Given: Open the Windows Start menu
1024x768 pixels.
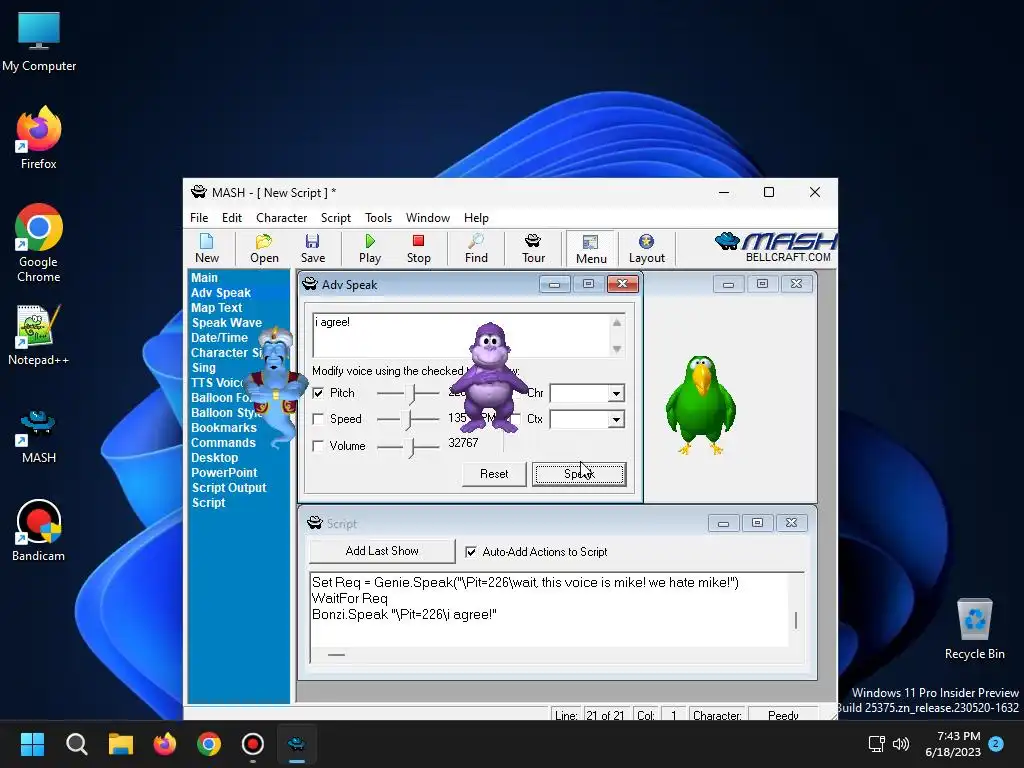Looking at the screenshot, I should click(x=32, y=744).
